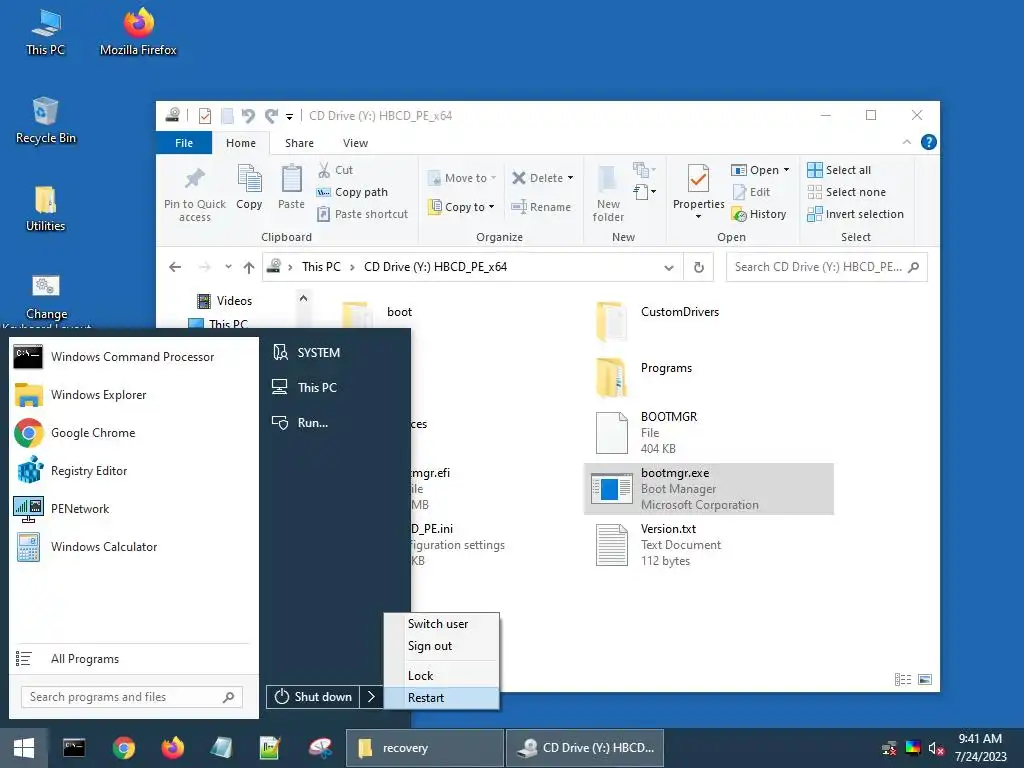1024x768 pixels.
Task: Click Select all in Select group
Action: 839,170
